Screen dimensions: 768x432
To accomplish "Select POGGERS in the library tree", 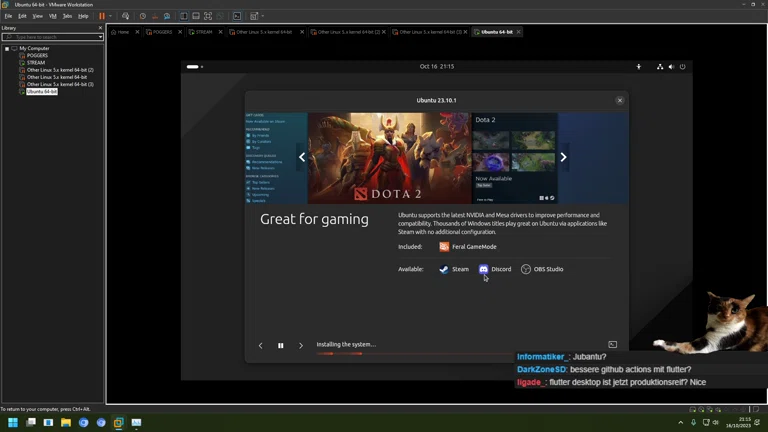I will tap(37, 55).
